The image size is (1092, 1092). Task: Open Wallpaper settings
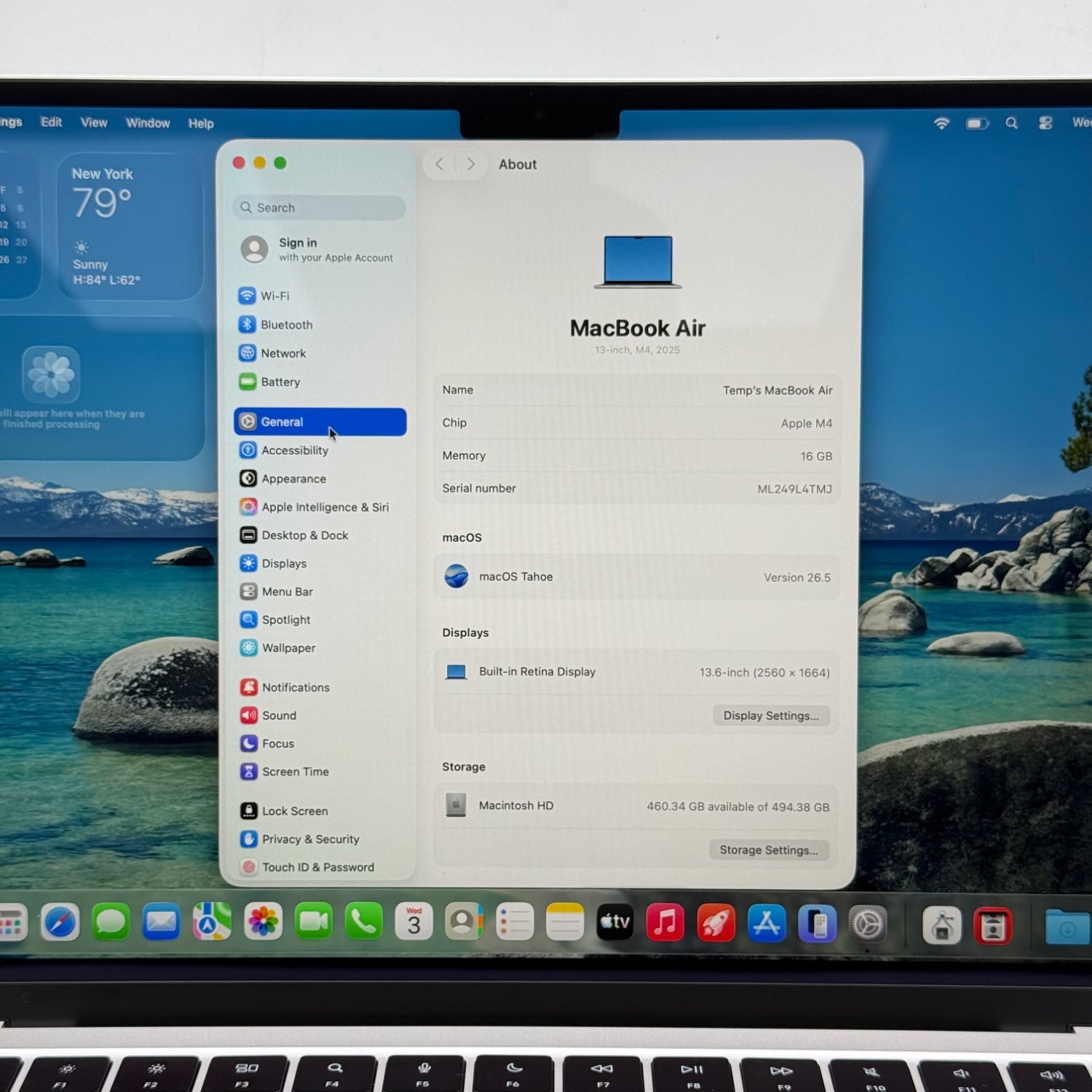(320, 648)
